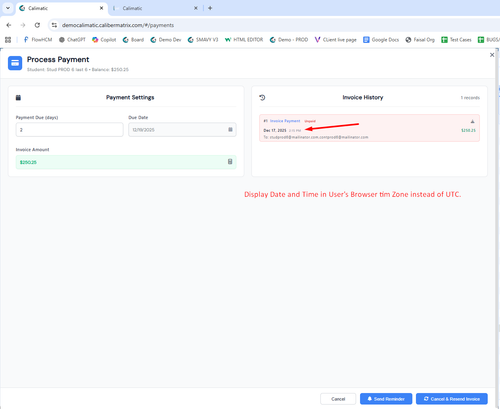Click the Dec 17, 2025 date text
500x409 pixels.
275,130
